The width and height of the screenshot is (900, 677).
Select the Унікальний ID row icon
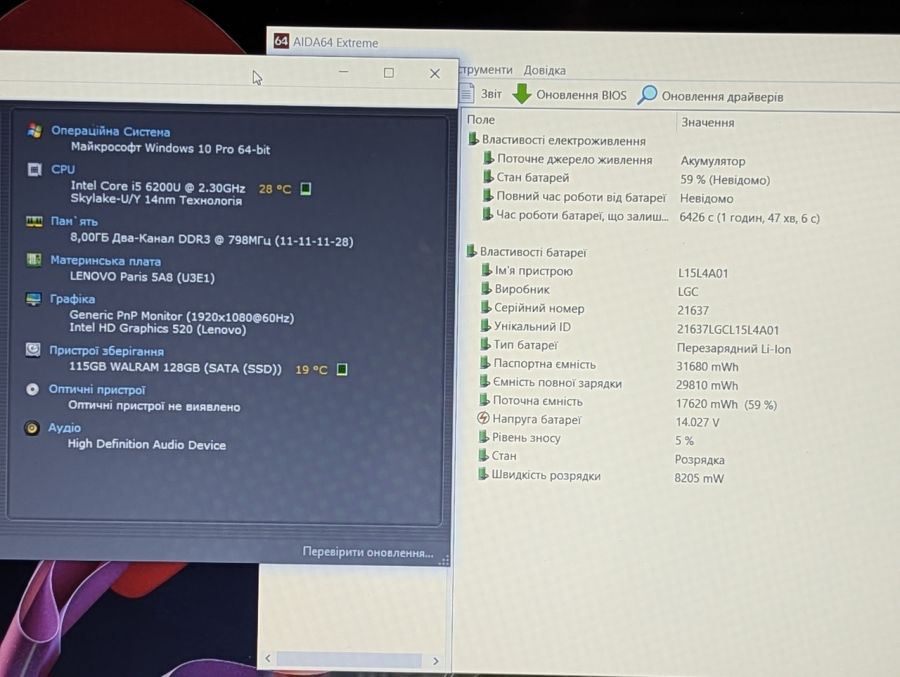(486, 325)
